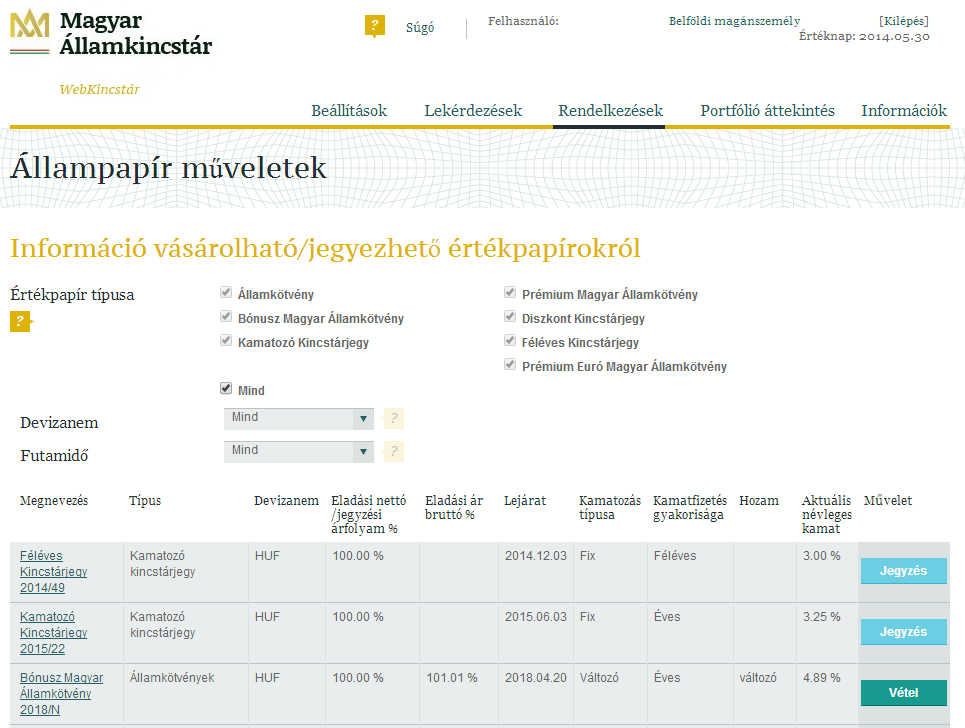The image size is (965, 728).
Task: Toggle the Államkötvény checkbox
Action: [226, 292]
